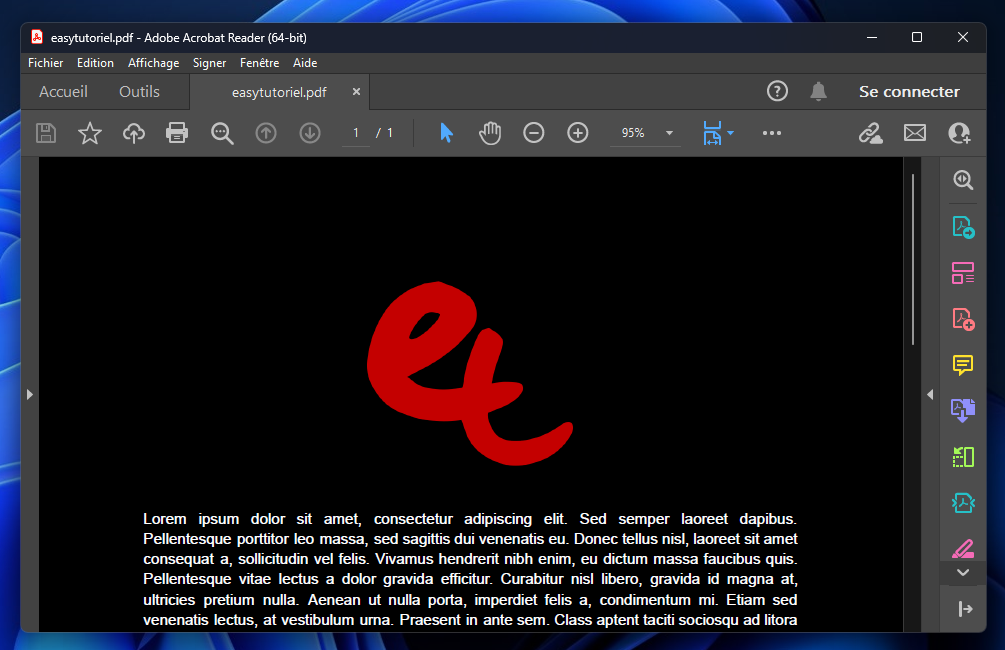The image size is (1005, 650).
Task: Expand the left navigation pane arrow
Action: click(x=29, y=394)
